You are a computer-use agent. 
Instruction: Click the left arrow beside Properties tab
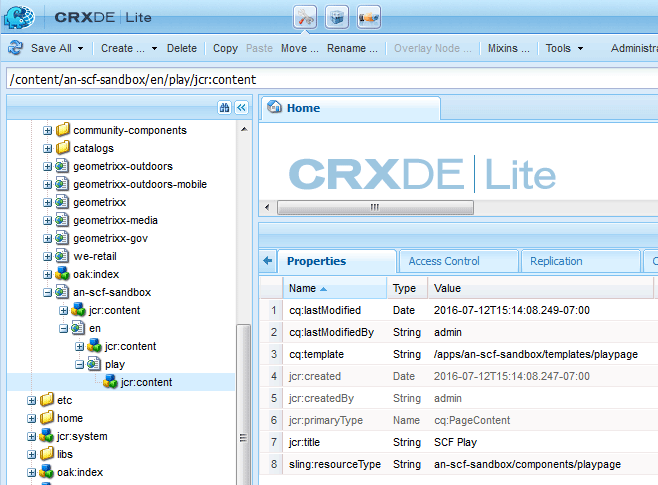click(268, 261)
